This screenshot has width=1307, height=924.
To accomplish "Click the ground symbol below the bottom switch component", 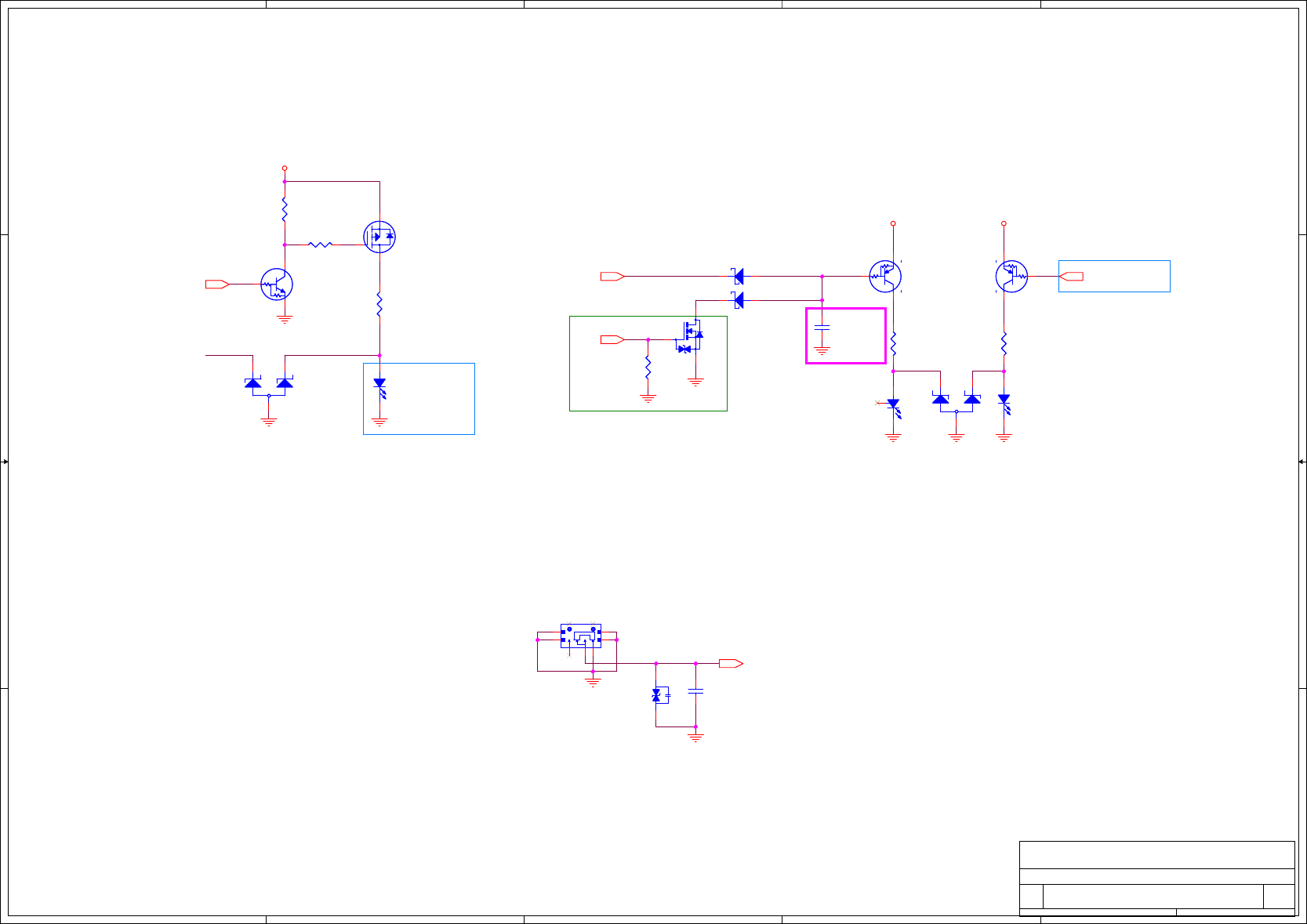I will pyautogui.click(x=593, y=681).
